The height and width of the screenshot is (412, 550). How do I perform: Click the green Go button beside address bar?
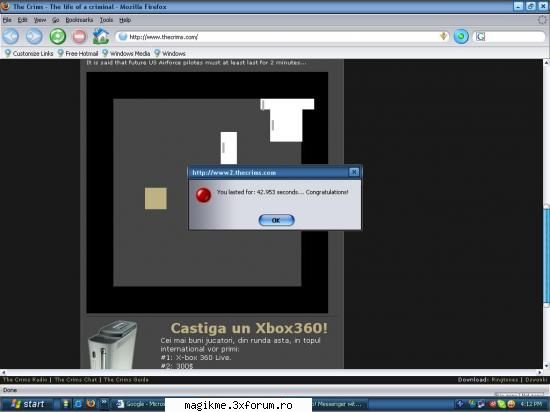click(461, 36)
